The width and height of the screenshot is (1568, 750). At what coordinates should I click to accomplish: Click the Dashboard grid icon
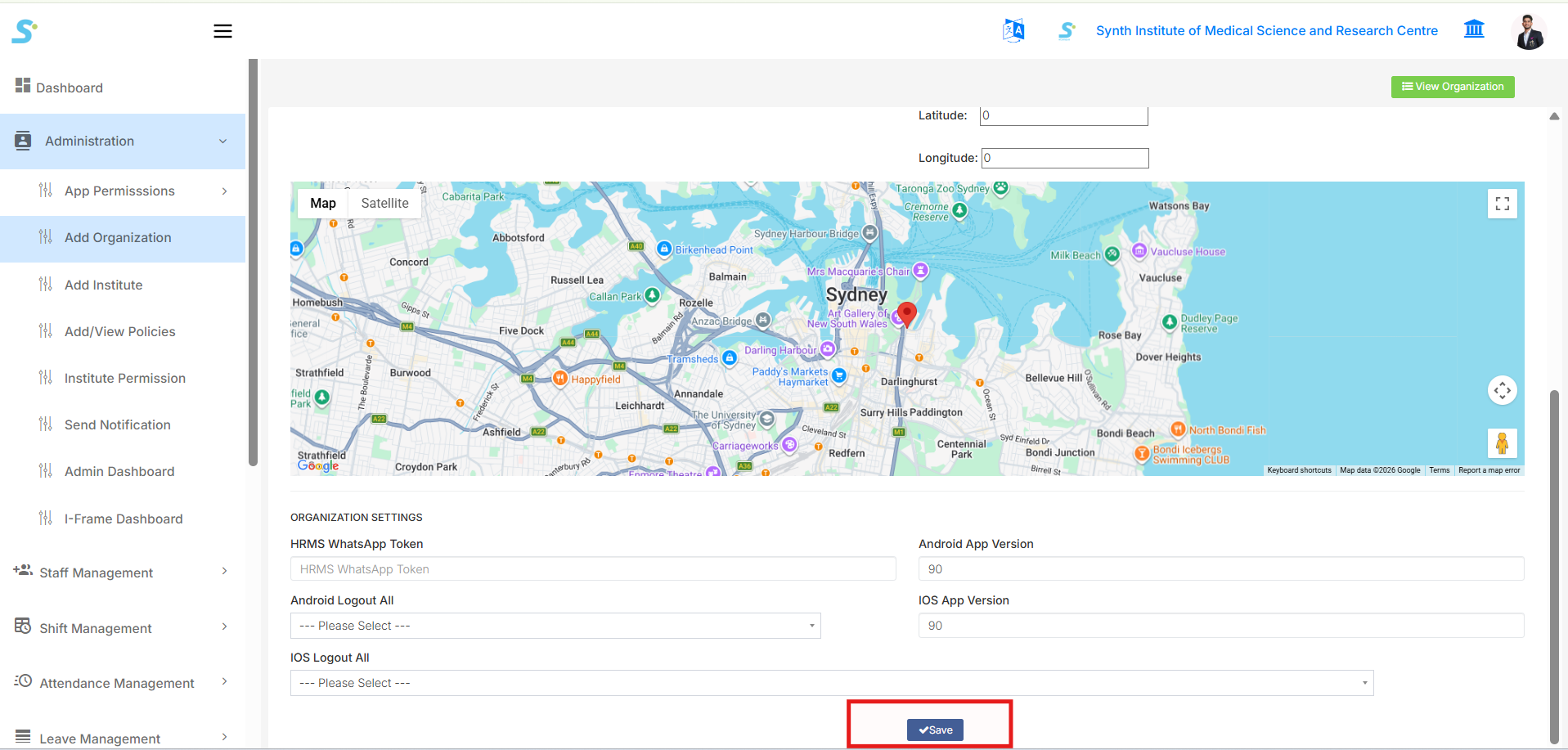tap(23, 85)
